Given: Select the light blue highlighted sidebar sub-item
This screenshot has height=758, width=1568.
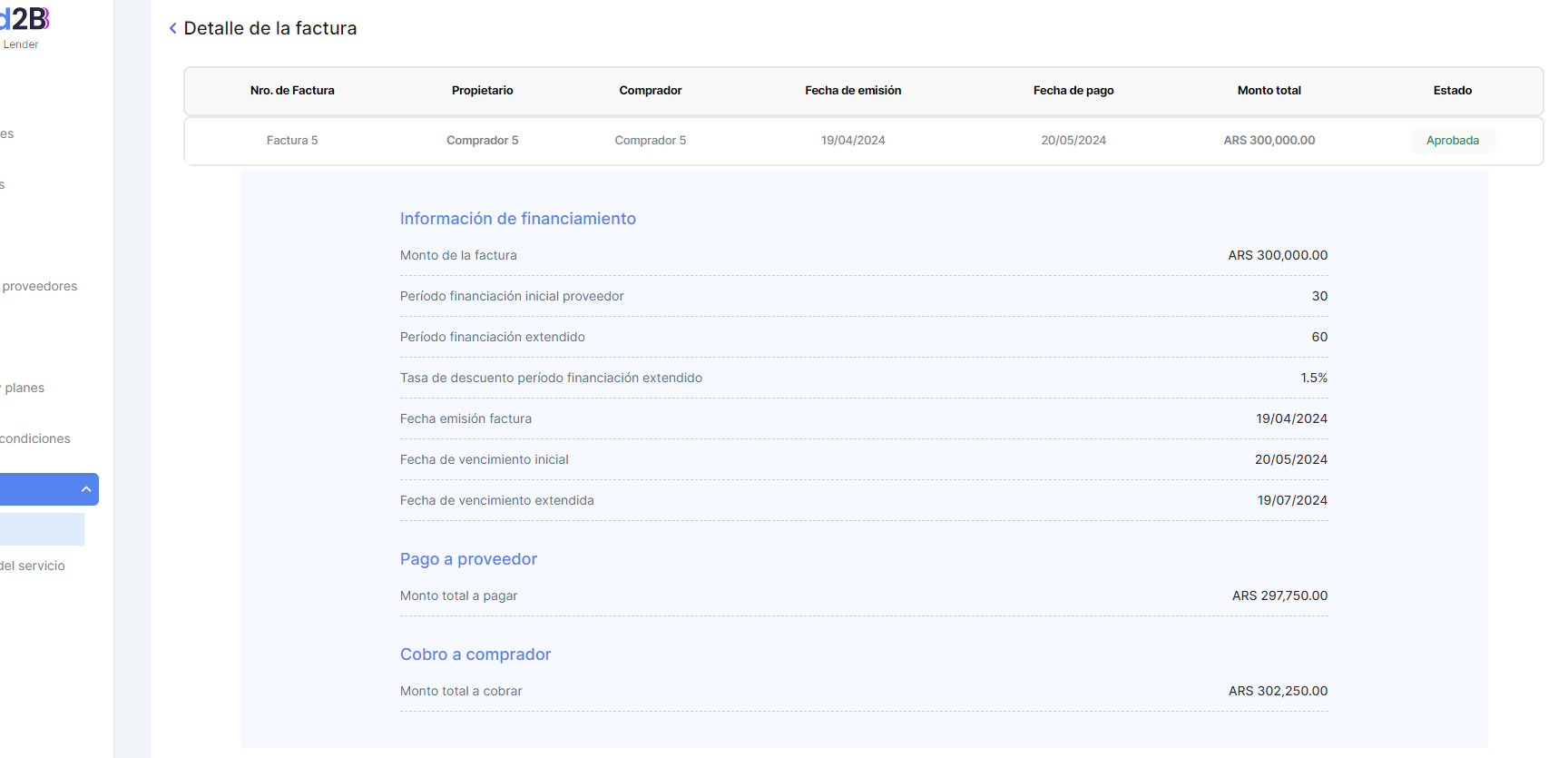Looking at the screenshot, I should click(42, 529).
